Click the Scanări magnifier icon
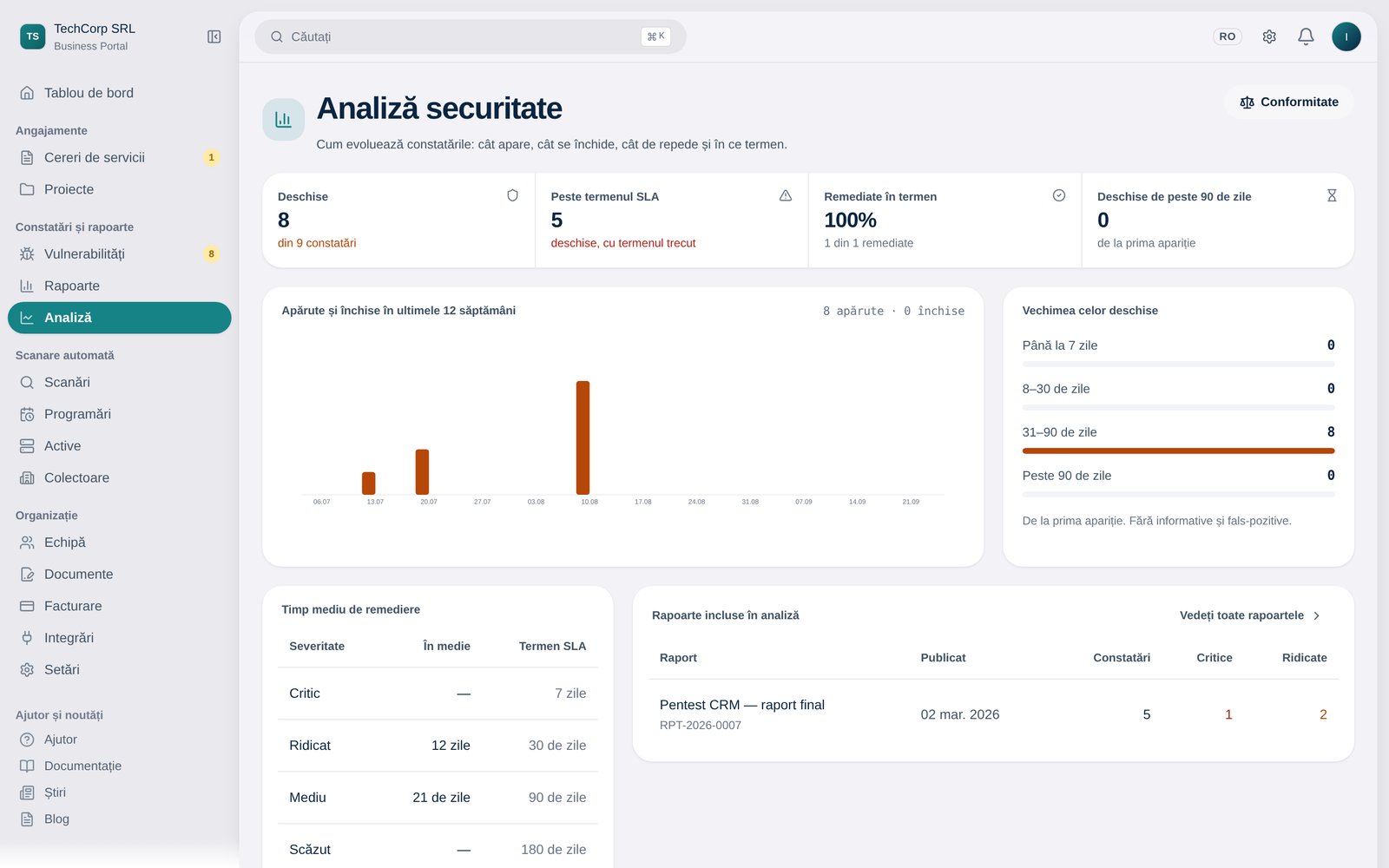The image size is (1389, 868). pos(27,382)
